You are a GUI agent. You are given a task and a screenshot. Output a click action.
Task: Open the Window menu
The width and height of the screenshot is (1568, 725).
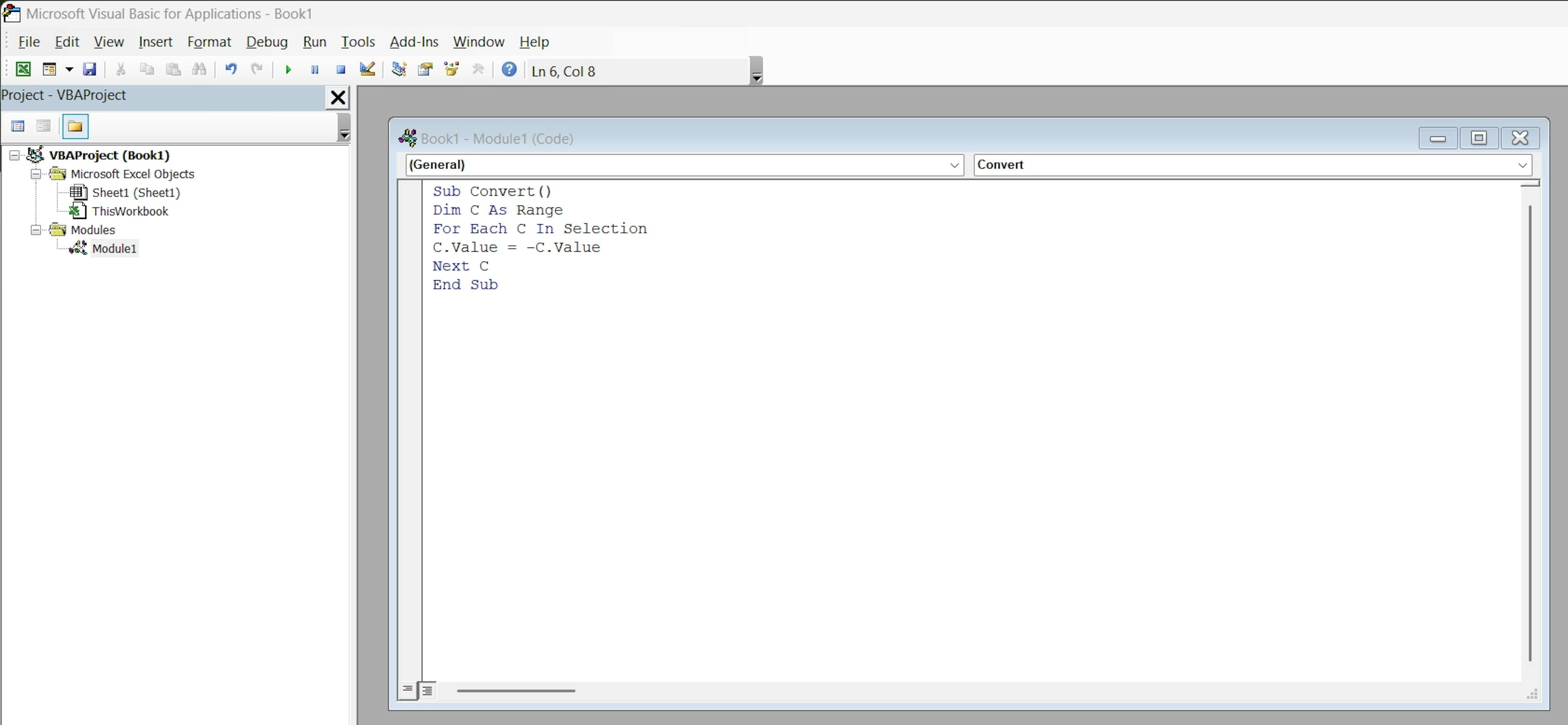point(479,41)
